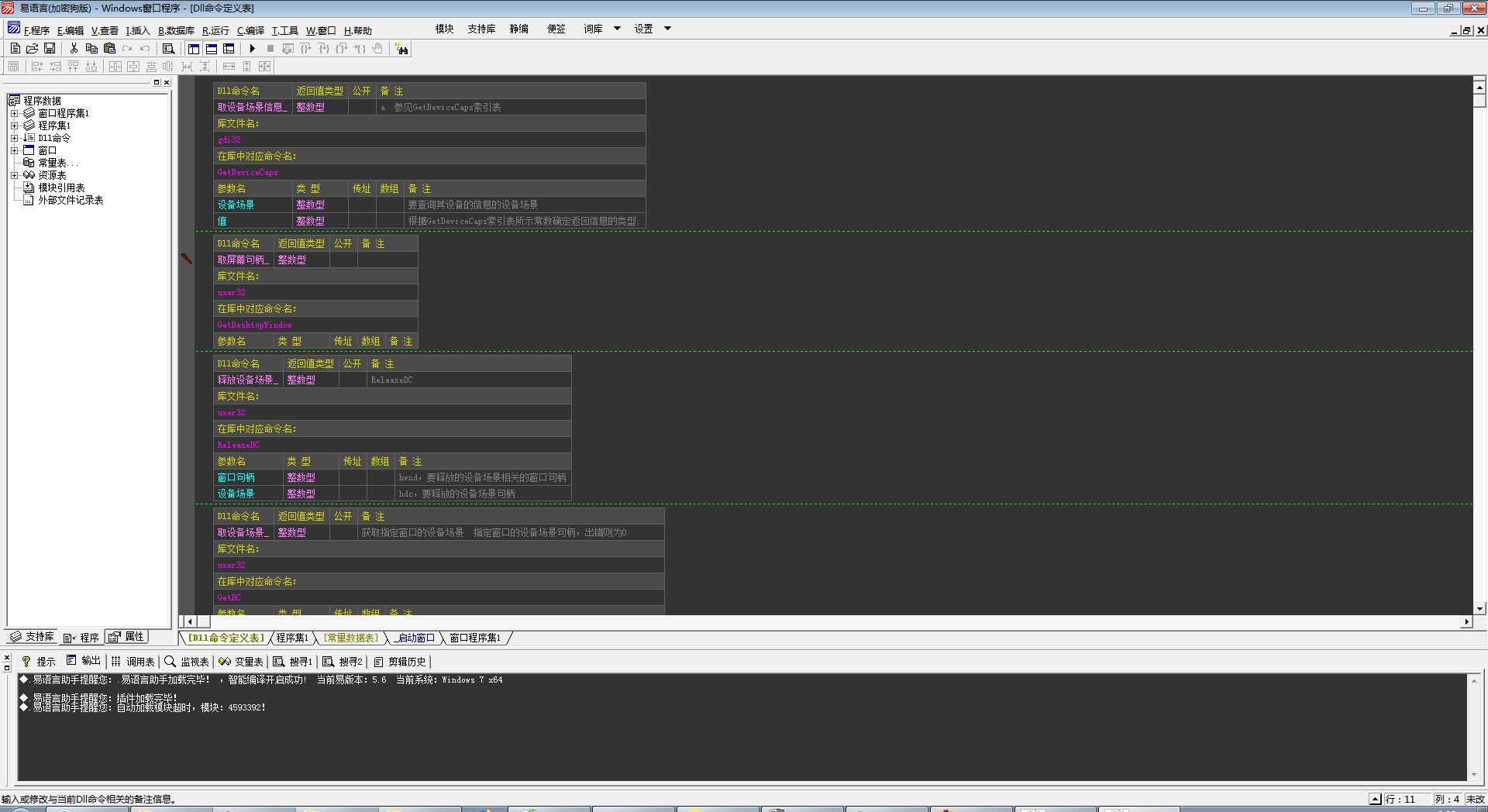Click the GetDeviceCaps library command name cell
Image resolution: width=1488 pixels, height=812 pixels.
429,172
